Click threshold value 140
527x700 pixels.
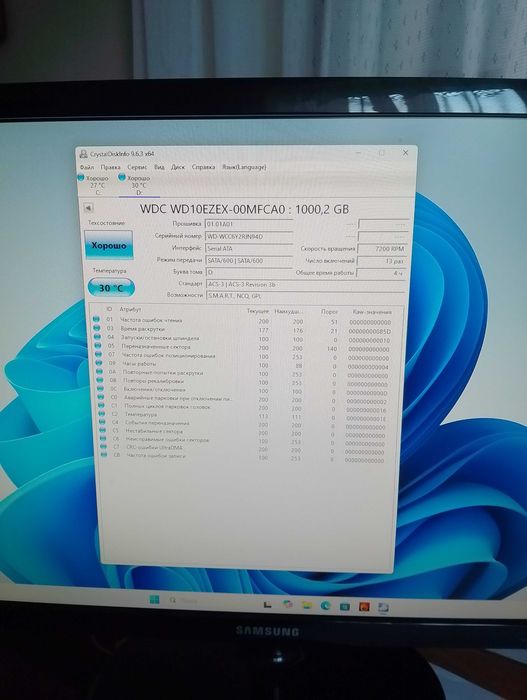[331, 349]
